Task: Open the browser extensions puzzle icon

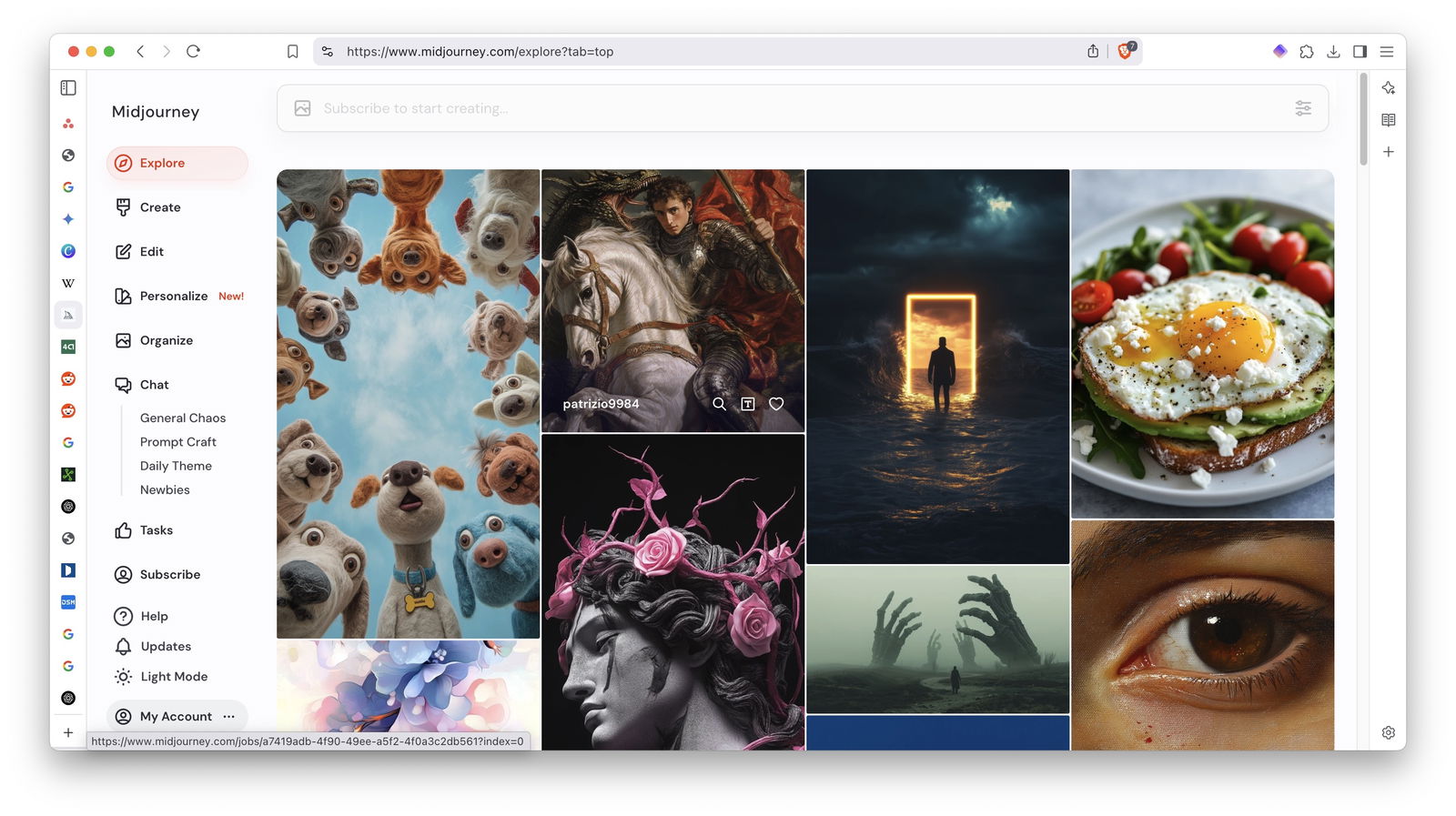Action: pyautogui.click(x=1307, y=52)
